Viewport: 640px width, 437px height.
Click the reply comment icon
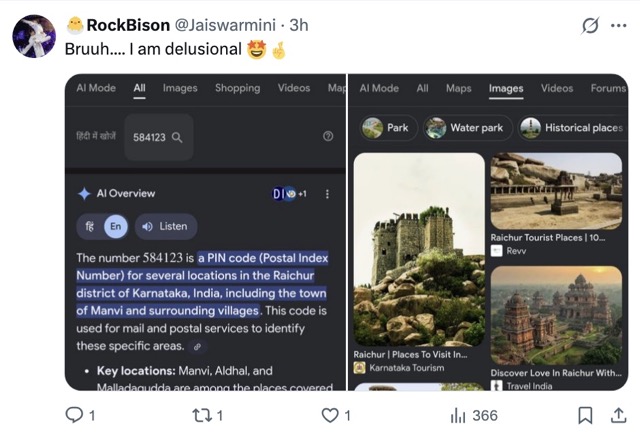73,415
